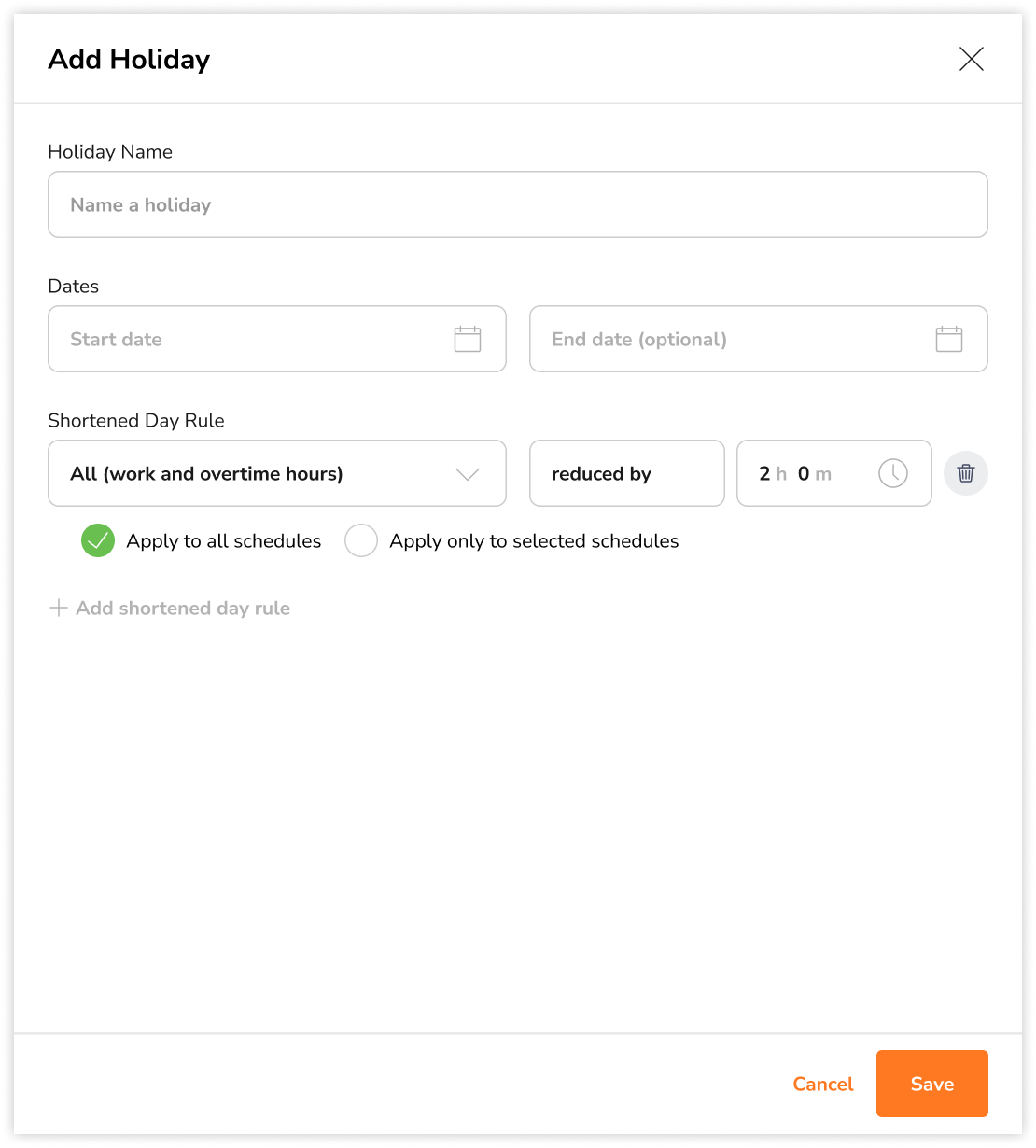Open the Add Holiday dialog header area
The height and width of the screenshot is (1148, 1036).
click(129, 59)
